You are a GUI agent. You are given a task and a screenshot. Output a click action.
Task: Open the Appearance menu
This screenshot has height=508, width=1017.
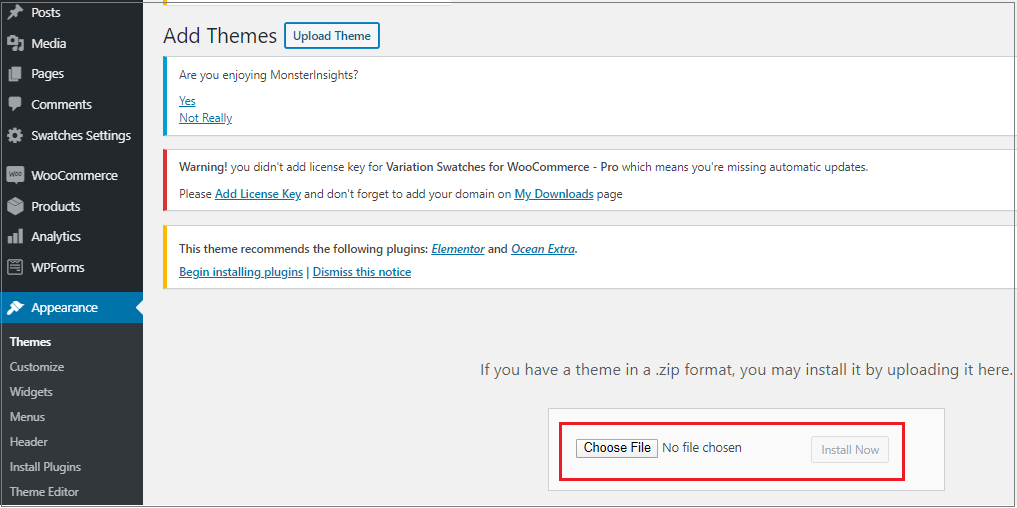point(64,308)
